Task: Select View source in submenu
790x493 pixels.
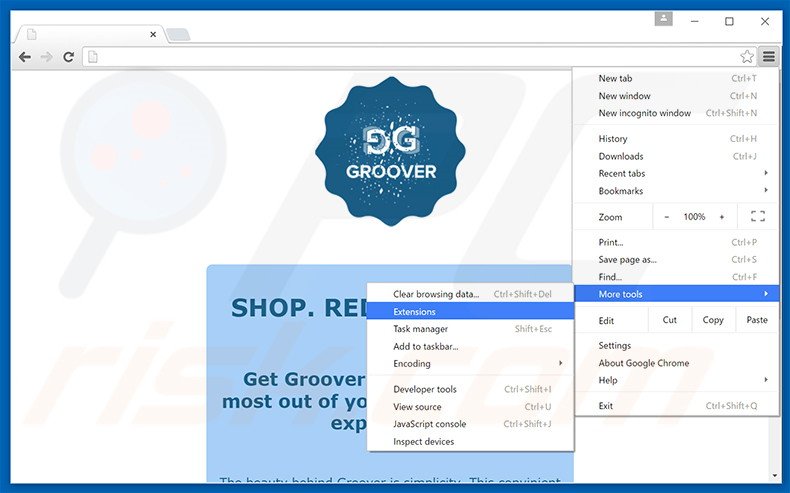Action: pos(471,407)
